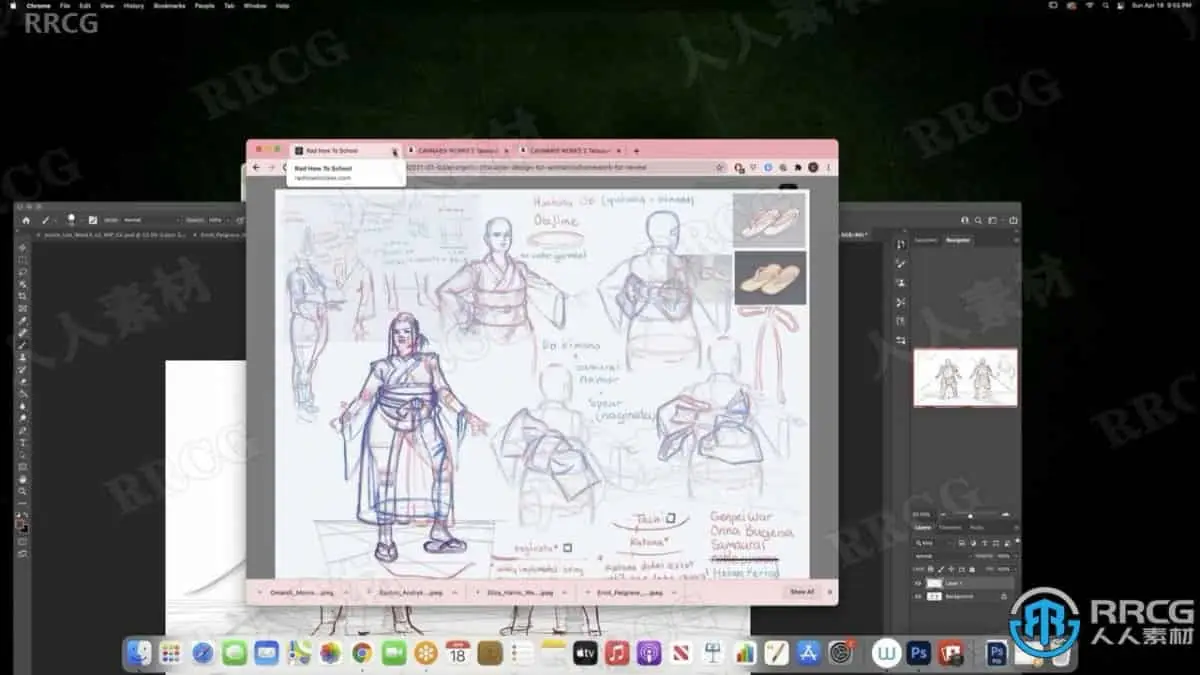Select the Clone Stamp tool in Photoshop
Image resolution: width=1200 pixels, height=675 pixels.
point(22,357)
